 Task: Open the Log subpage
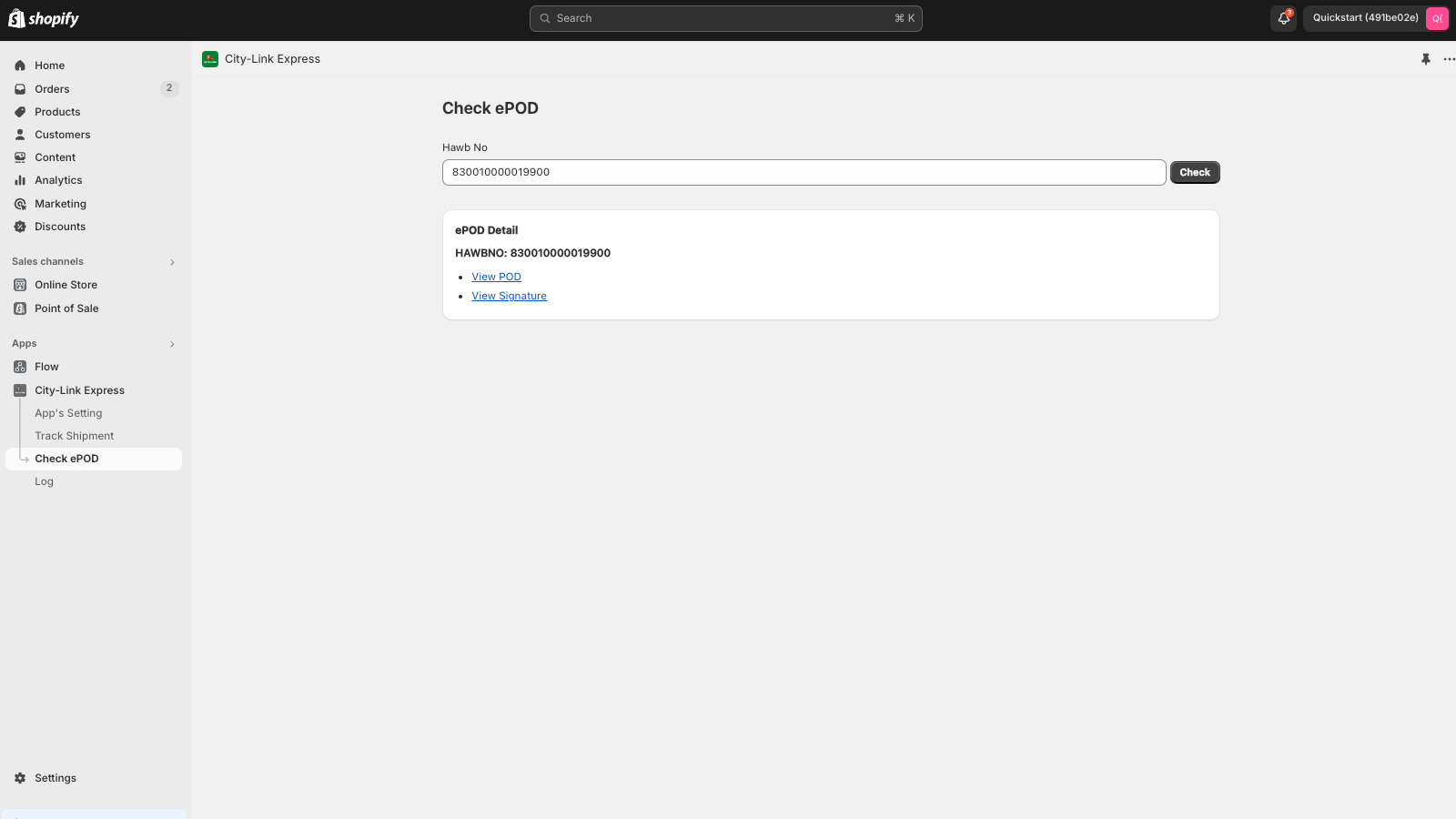coord(44,481)
